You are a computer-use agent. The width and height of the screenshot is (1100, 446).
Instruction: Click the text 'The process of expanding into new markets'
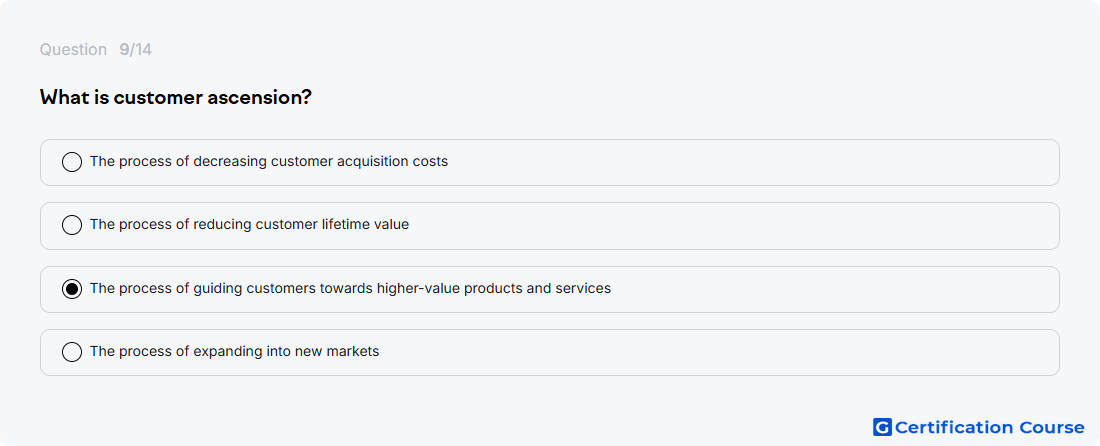click(234, 351)
